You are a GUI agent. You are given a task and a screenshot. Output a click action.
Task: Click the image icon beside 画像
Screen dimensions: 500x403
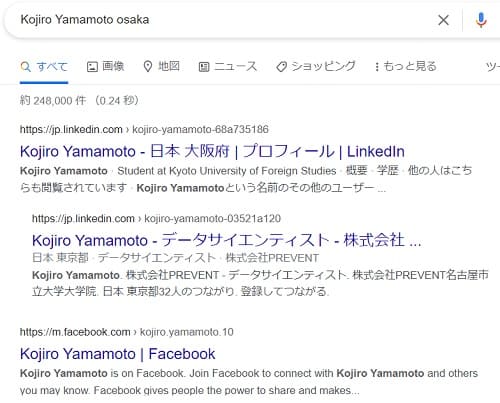pyautogui.click(x=92, y=67)
